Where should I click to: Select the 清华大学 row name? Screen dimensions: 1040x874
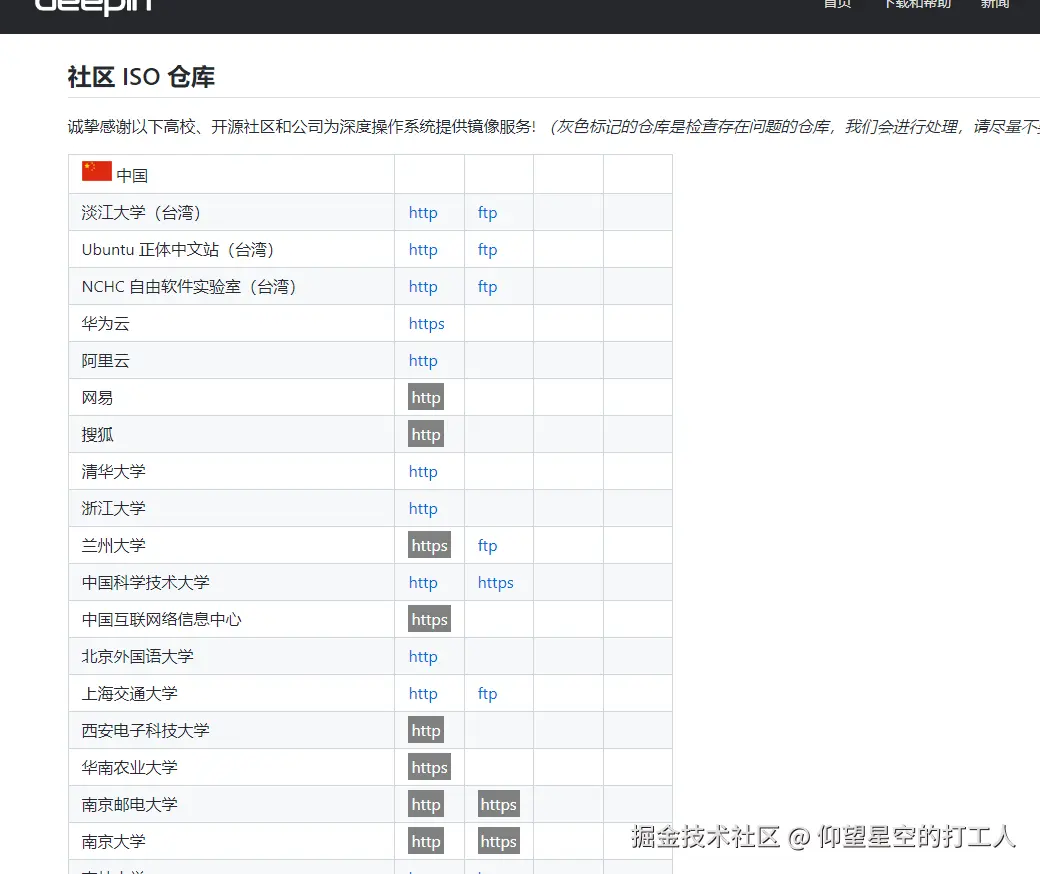coord(113,471)
